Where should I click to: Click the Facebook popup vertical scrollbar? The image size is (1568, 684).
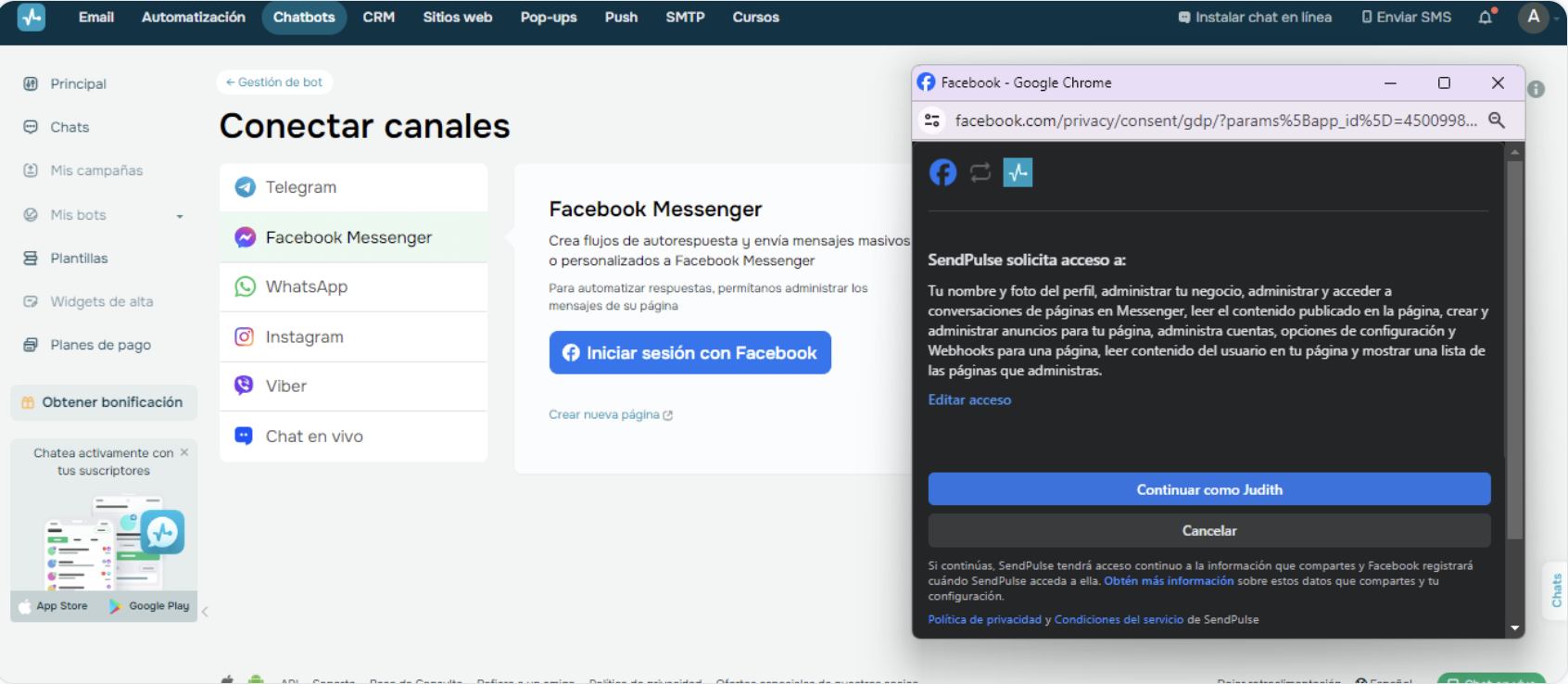point(1514,350)
